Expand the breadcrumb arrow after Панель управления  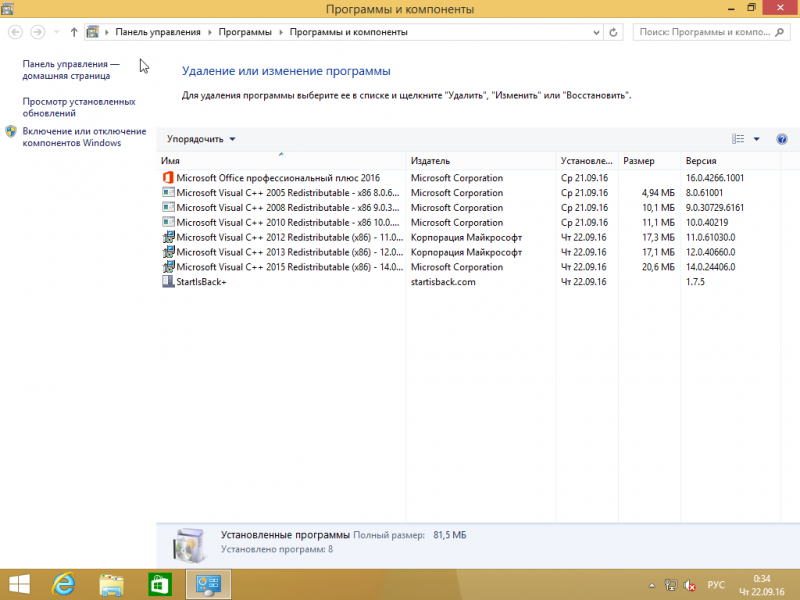pyautogui.click(x=210, y=32)
